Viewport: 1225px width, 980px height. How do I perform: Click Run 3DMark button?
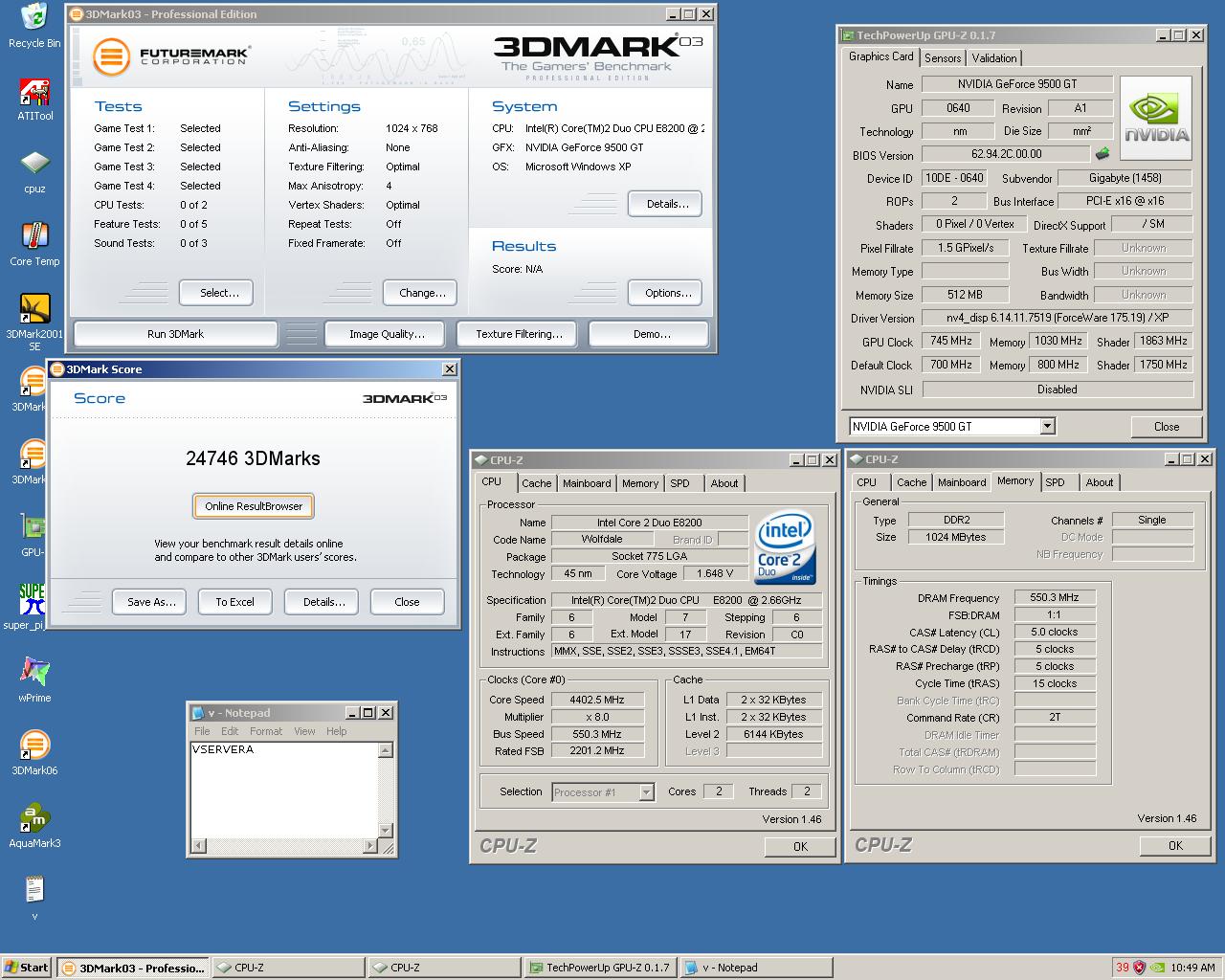pos(175,334)
